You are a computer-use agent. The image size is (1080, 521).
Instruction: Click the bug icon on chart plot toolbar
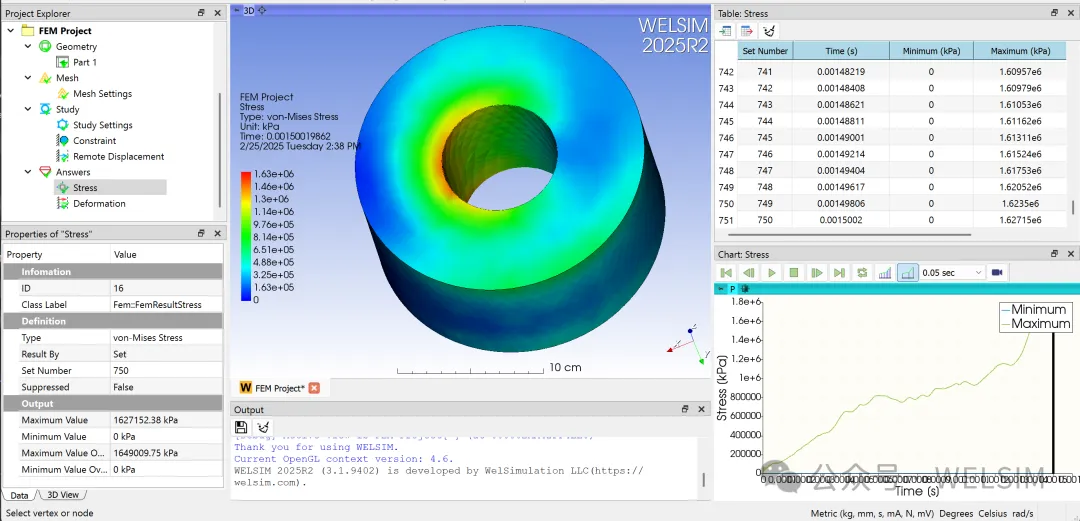(745, 289)
